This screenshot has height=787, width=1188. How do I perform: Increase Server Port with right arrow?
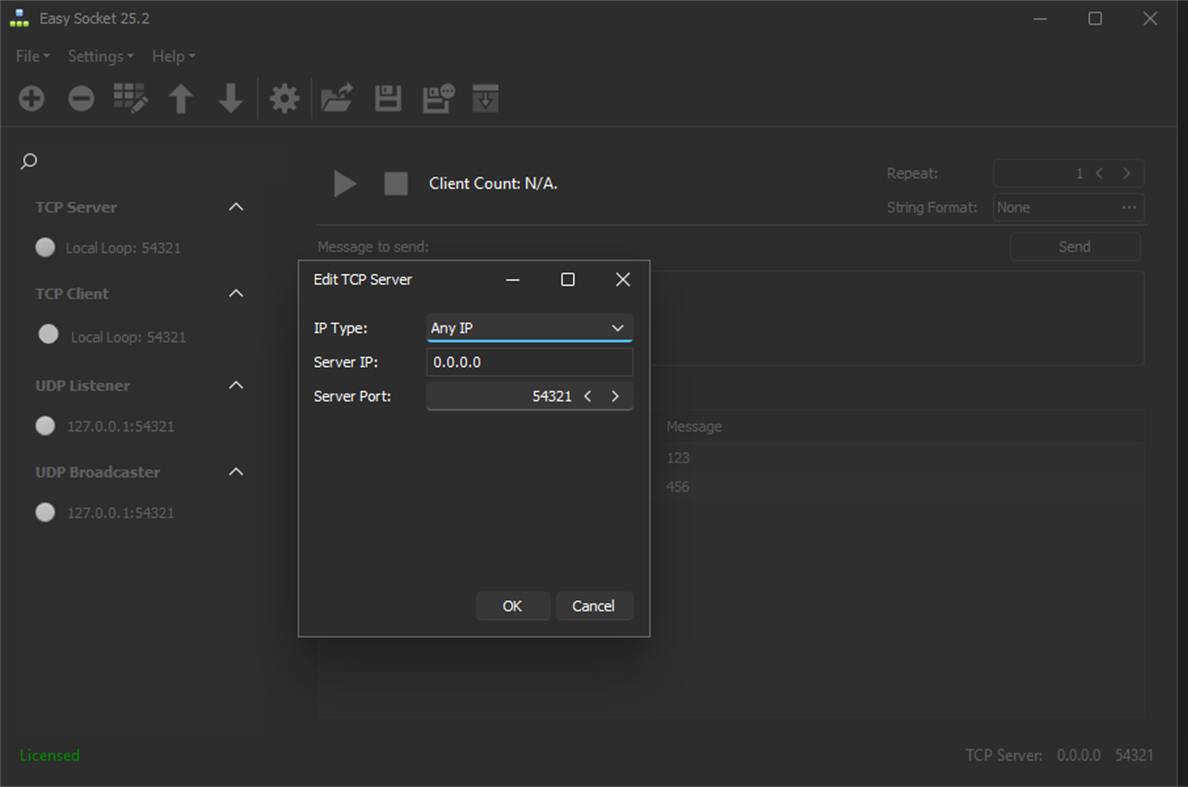point(615,396)
